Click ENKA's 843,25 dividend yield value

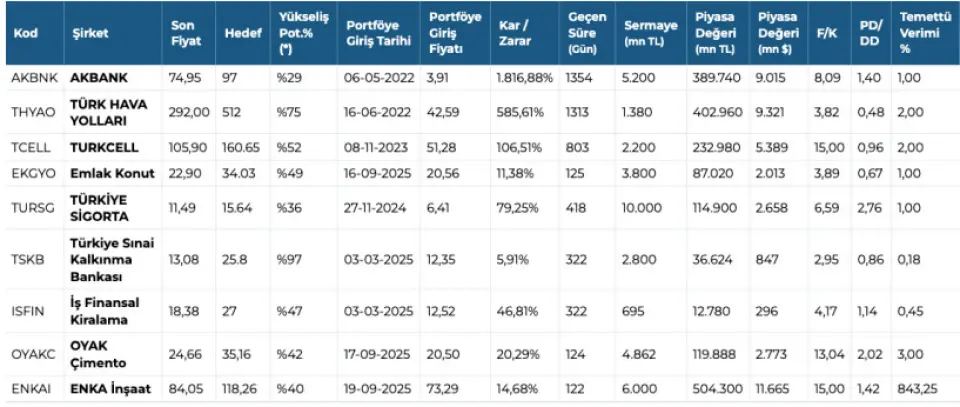921,389
